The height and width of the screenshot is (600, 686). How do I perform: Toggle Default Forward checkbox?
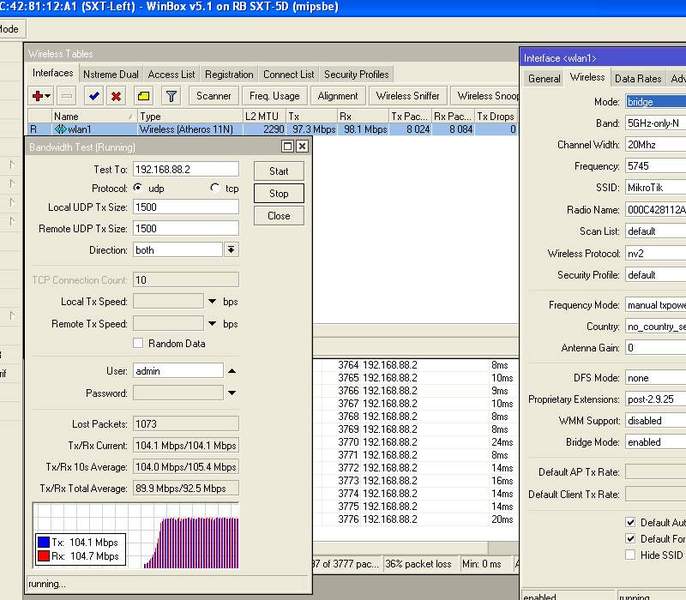[630, 539]
